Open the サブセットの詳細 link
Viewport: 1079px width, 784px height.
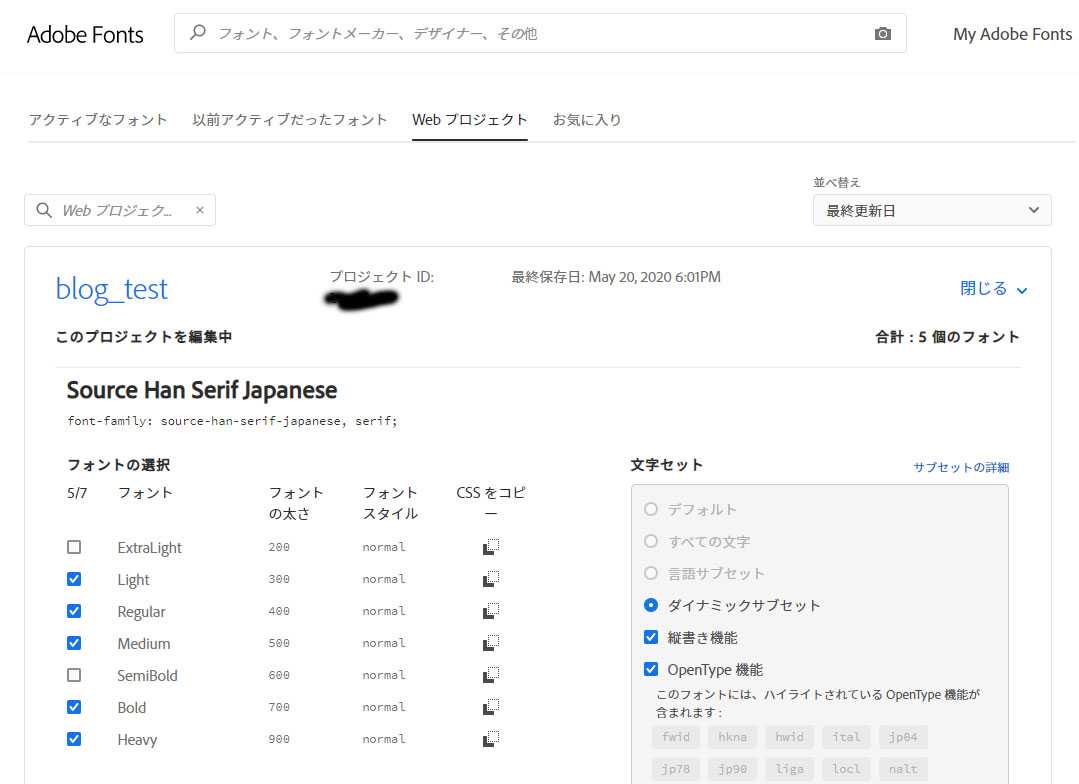pos(960,467)
